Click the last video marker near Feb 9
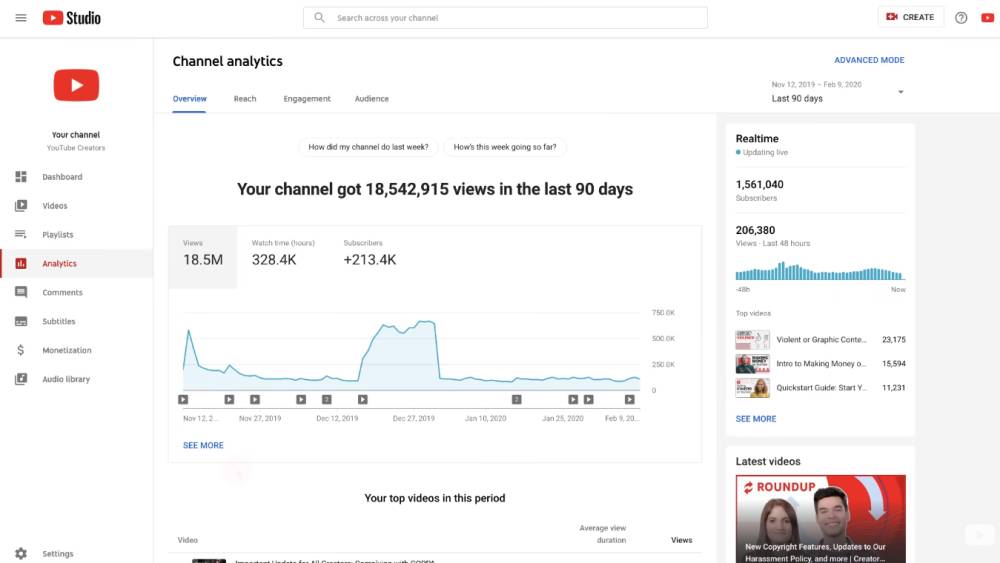1000x563 pixels. (x=629, y=399)
